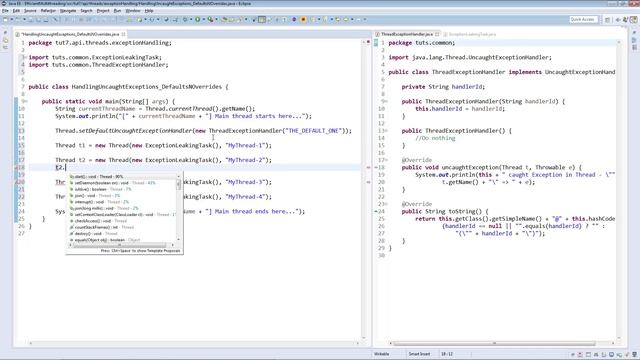Click the Smart Insert status entry

419,354
